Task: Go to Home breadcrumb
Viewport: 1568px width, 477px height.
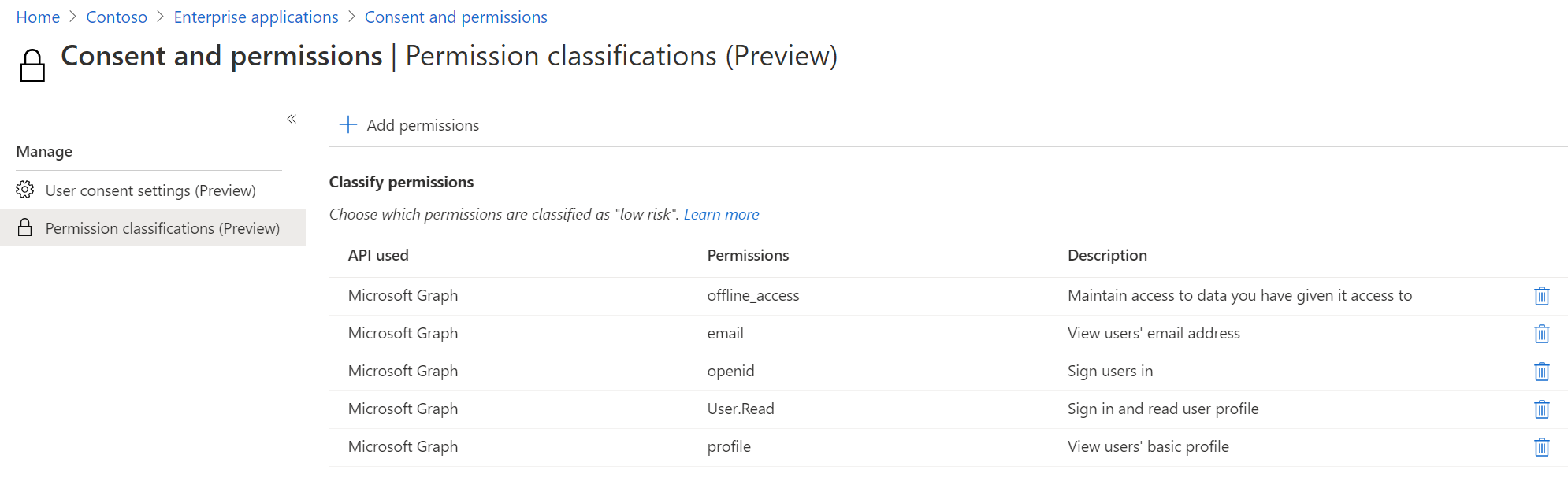Action: (x=38, y=17)
